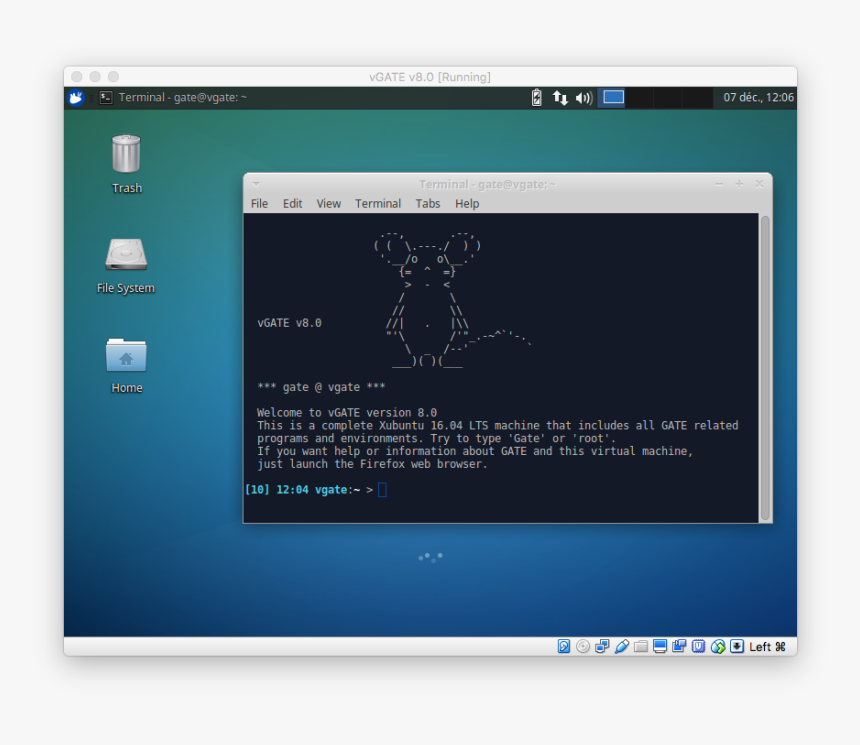860x745 pixels.
Task: Open the terminal window menu arrow
Action: [256, 184]
